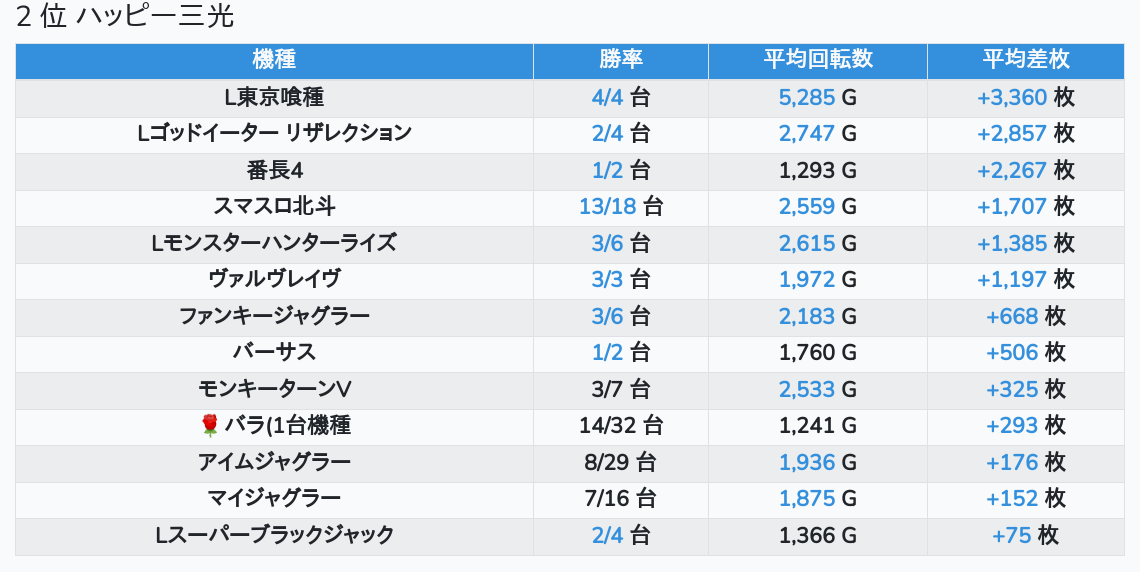Image resolution: width=1140 pixels, height=572 pixels.
Task: Click the モンキーターンV row name
Action: (274, 389)
